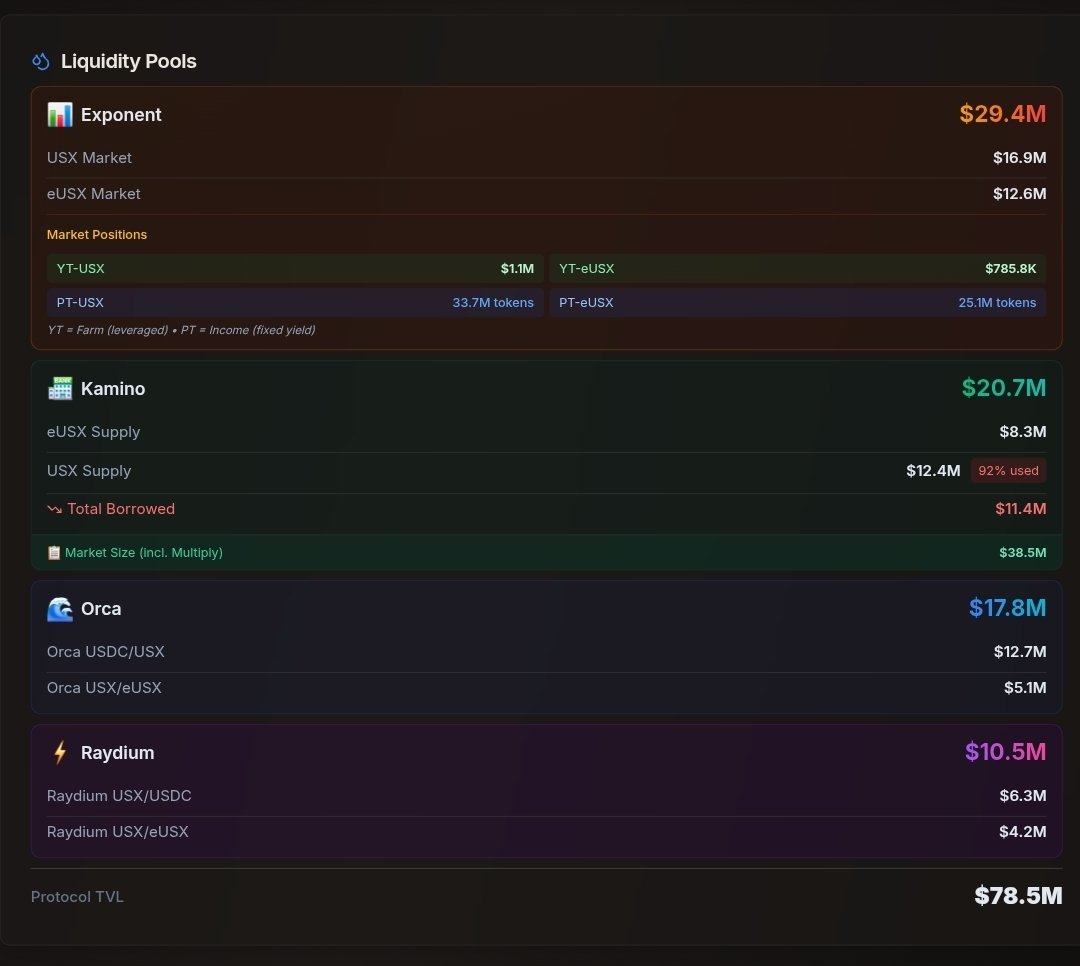
Task: Click the Total Borrowed downtrend arrow icon
Action: [x=54, y=509]
